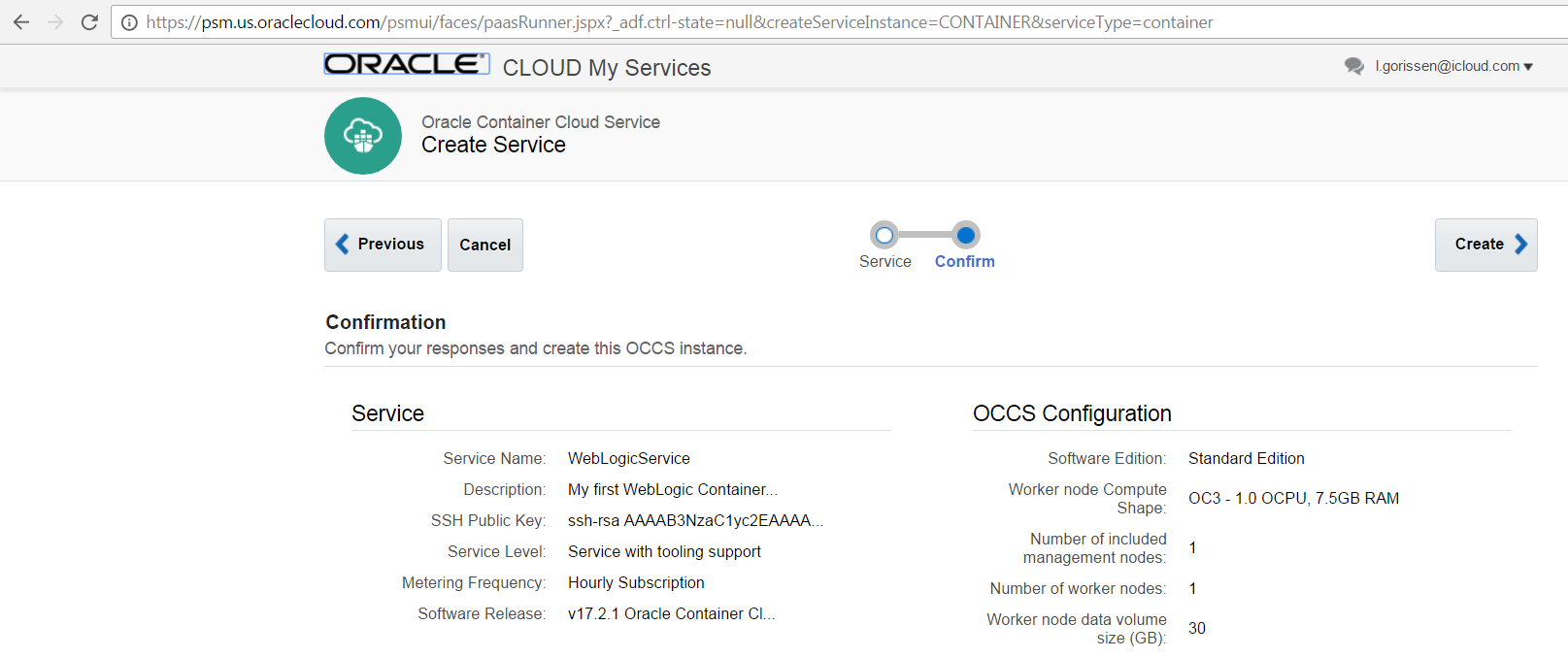Viewport: 1568px width, 658px height.
Task: Click the truncated Software Release value
Action: pyautogui.click(x=671, y=613)
